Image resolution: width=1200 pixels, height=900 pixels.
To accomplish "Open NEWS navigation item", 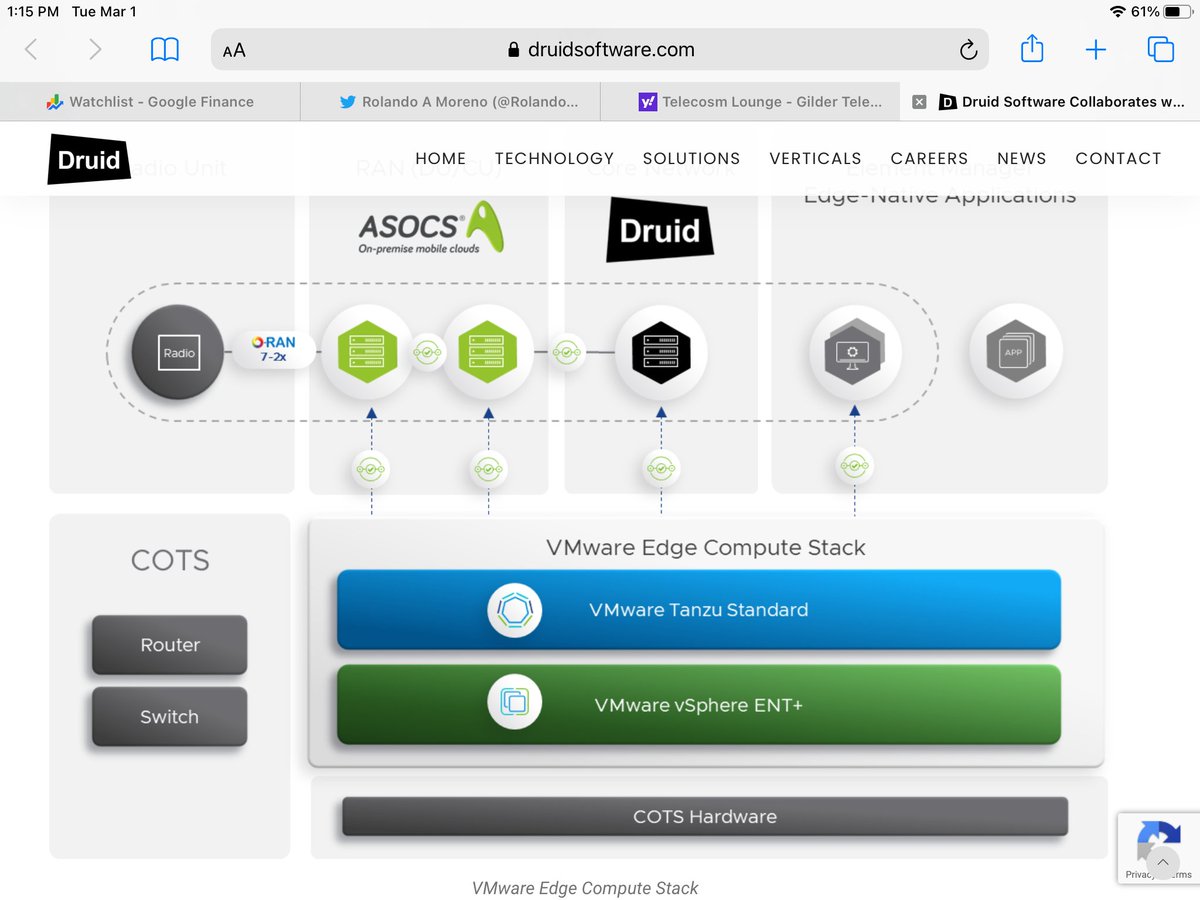I will pos(1021,158).
